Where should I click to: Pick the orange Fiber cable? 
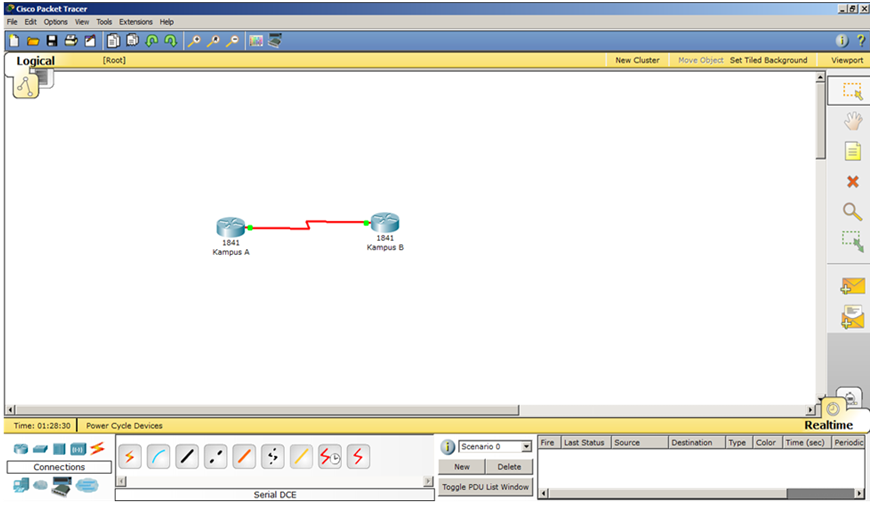(244, 457)
